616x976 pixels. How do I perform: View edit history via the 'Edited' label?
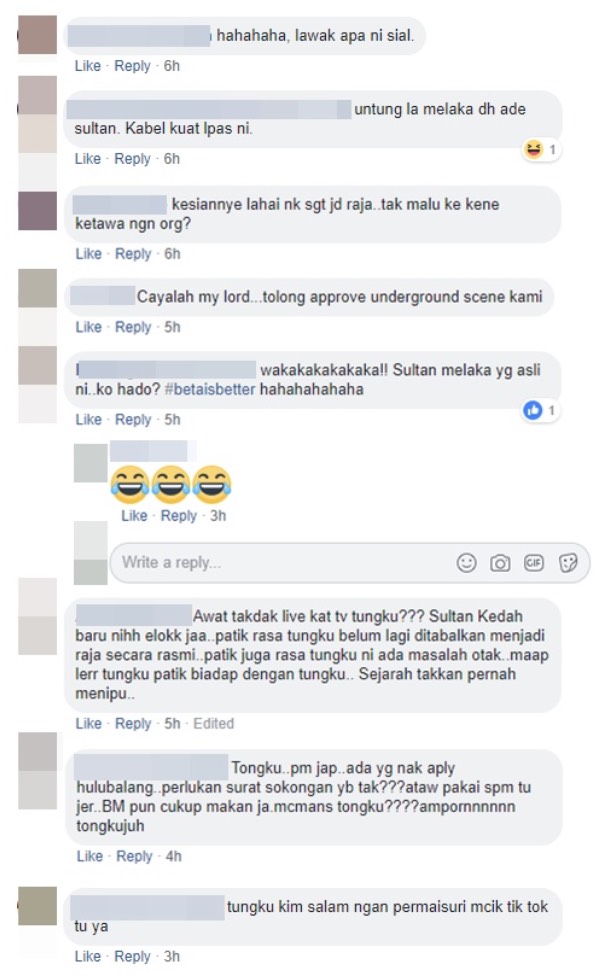click(213, 724)
